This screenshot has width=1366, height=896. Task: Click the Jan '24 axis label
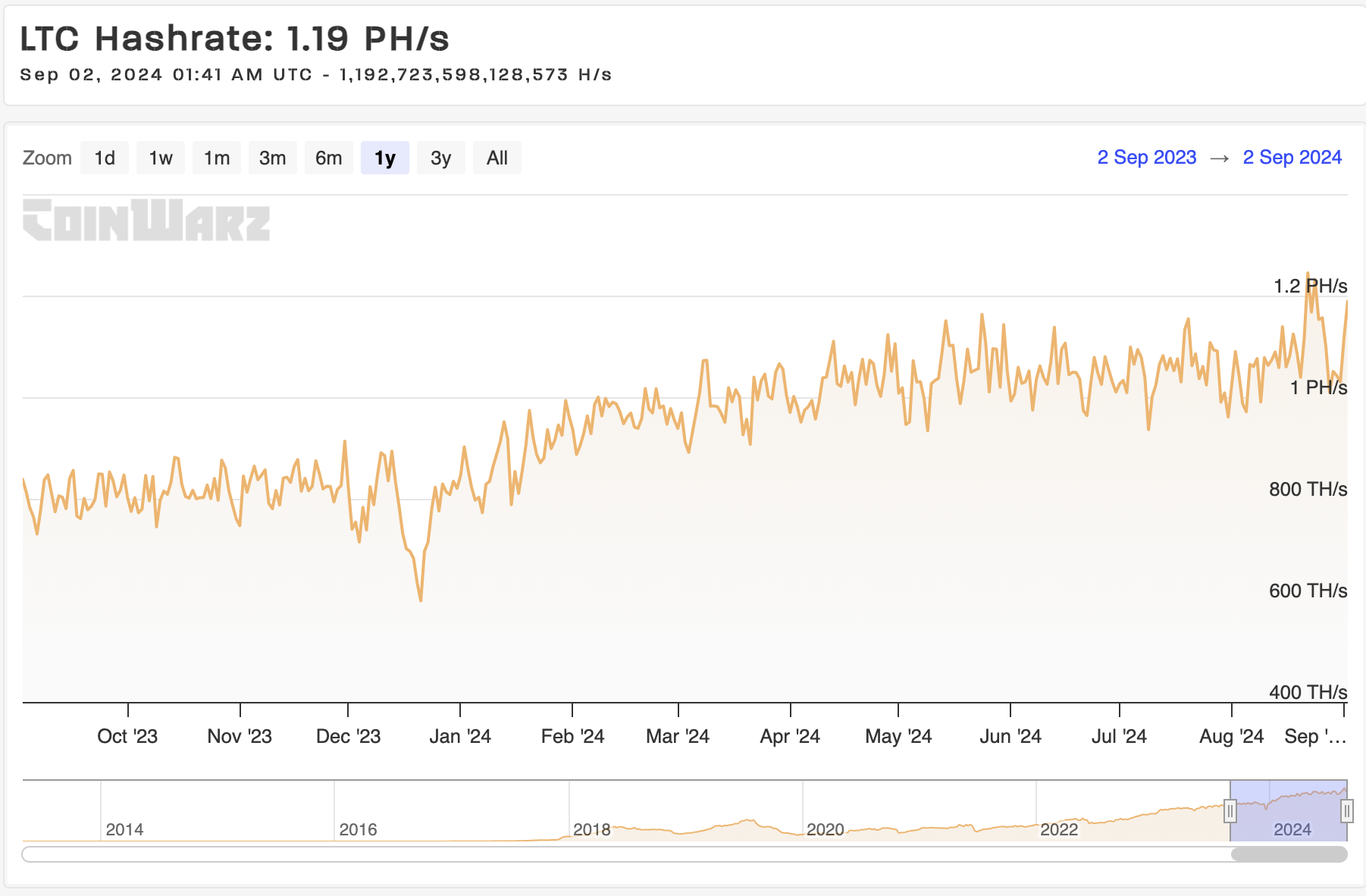click(x=460, y=736)
